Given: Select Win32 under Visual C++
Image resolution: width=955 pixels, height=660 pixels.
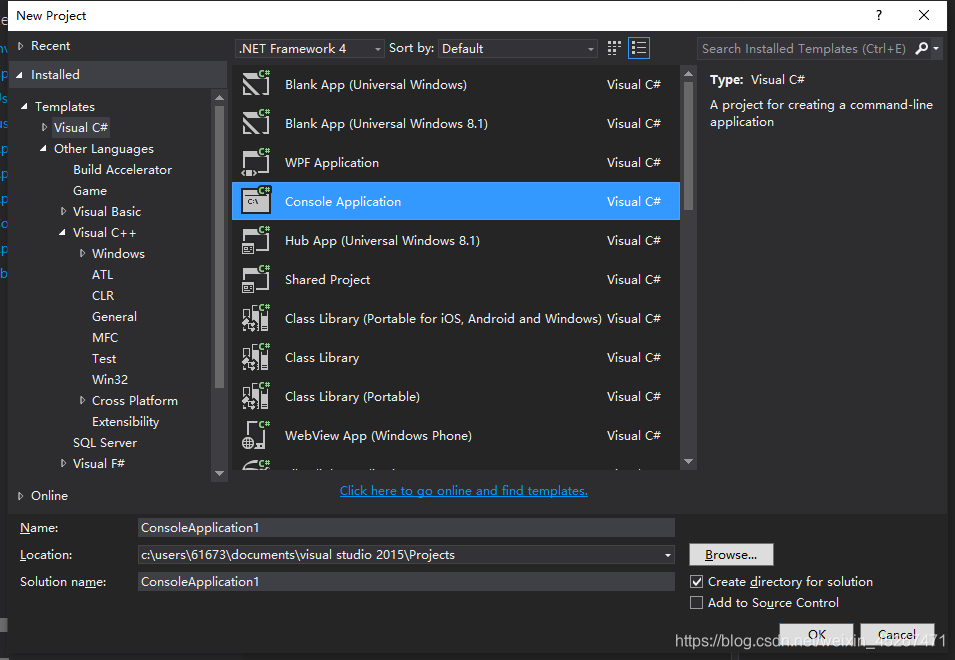Looking at the screenshot, I should [110, 379].
